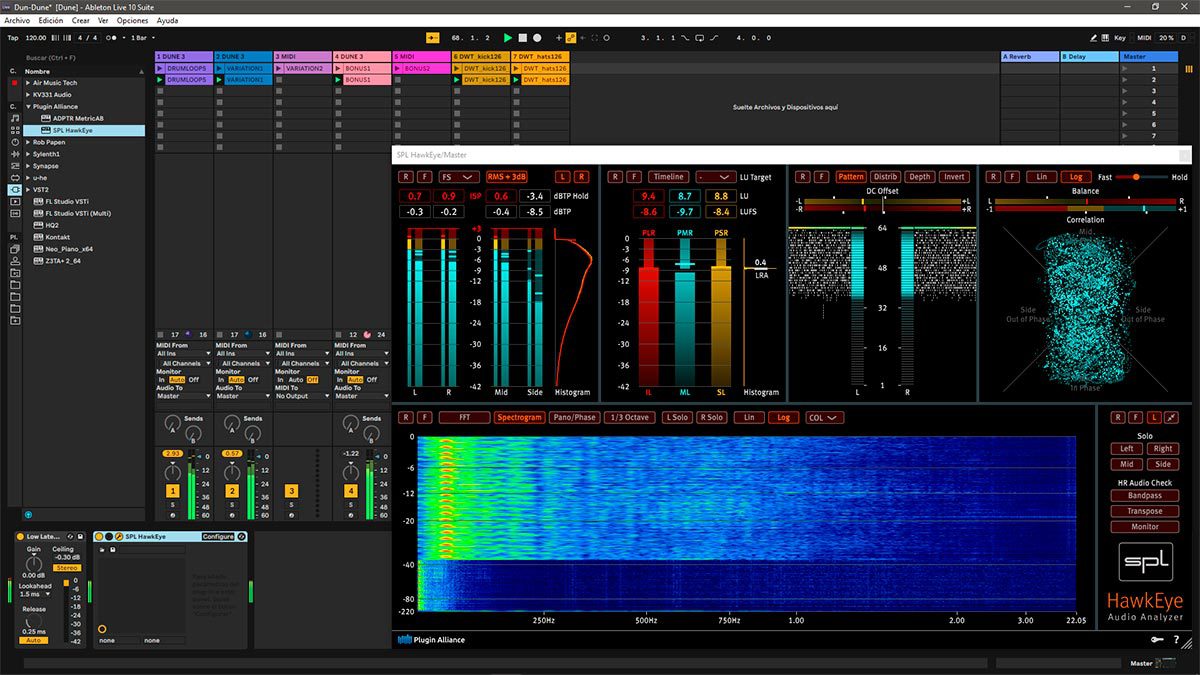Open the Ayuda menu

(x=168, y=20)
